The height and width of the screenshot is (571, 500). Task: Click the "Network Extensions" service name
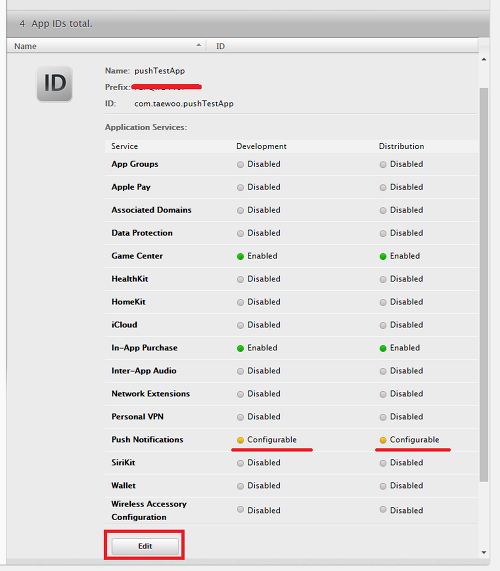150,394
